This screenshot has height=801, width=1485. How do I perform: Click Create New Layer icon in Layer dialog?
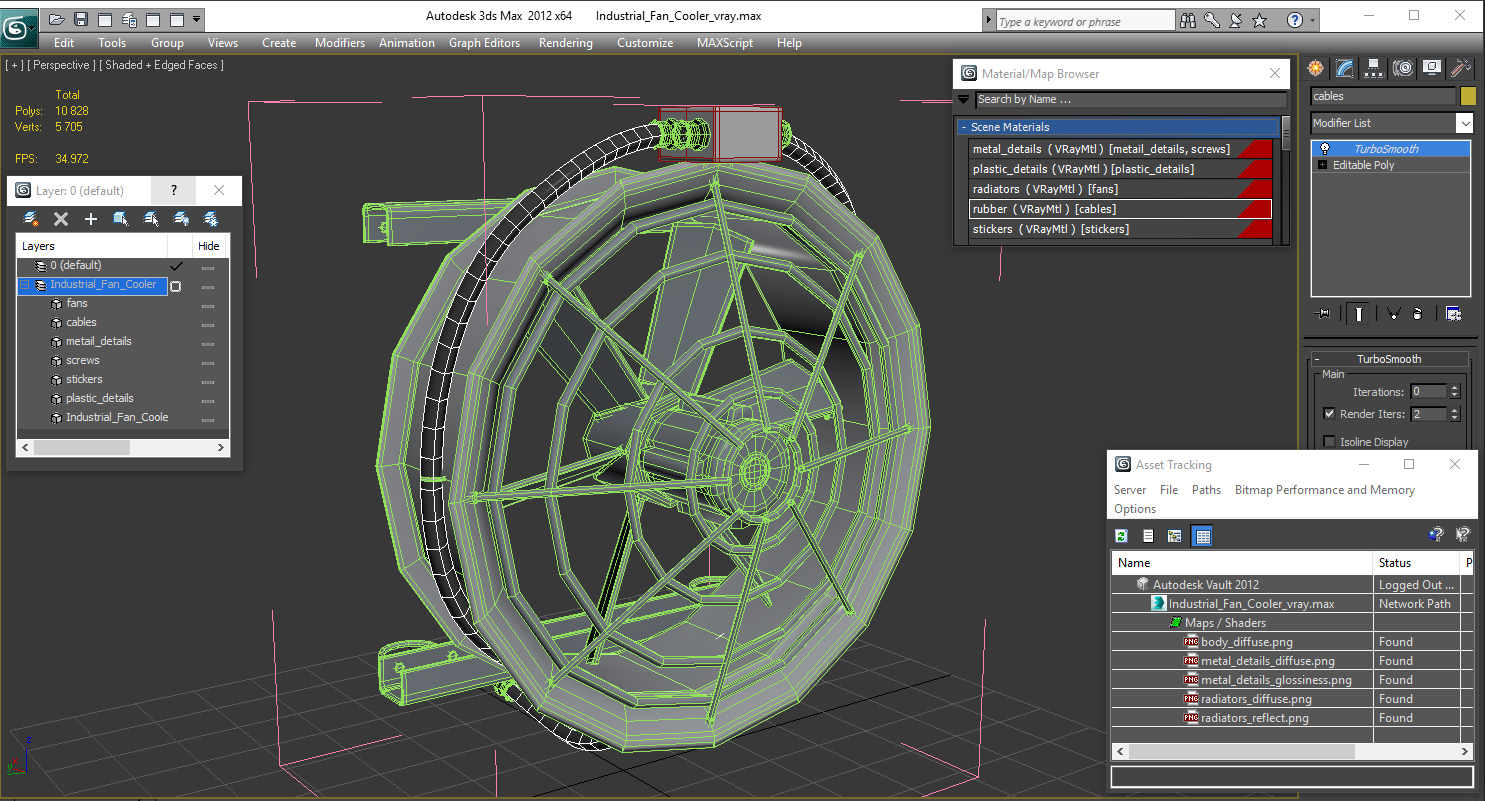pyautogui.click(x=31, y=219)
